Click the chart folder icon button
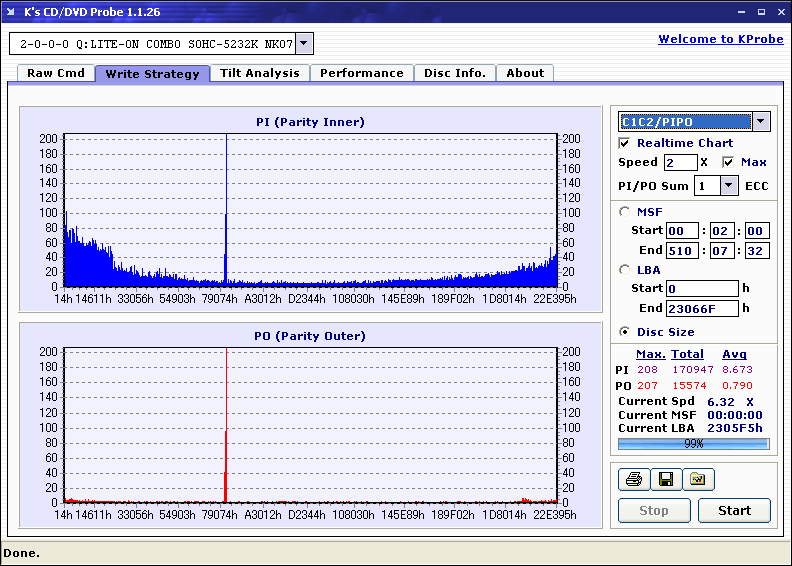The image size is (792, 566). (698, 480)
